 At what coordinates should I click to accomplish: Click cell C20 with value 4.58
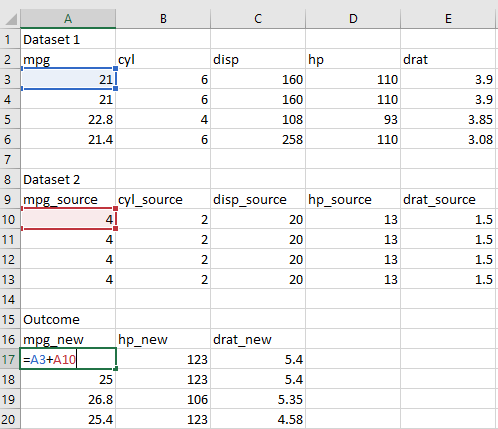point(258,419)
